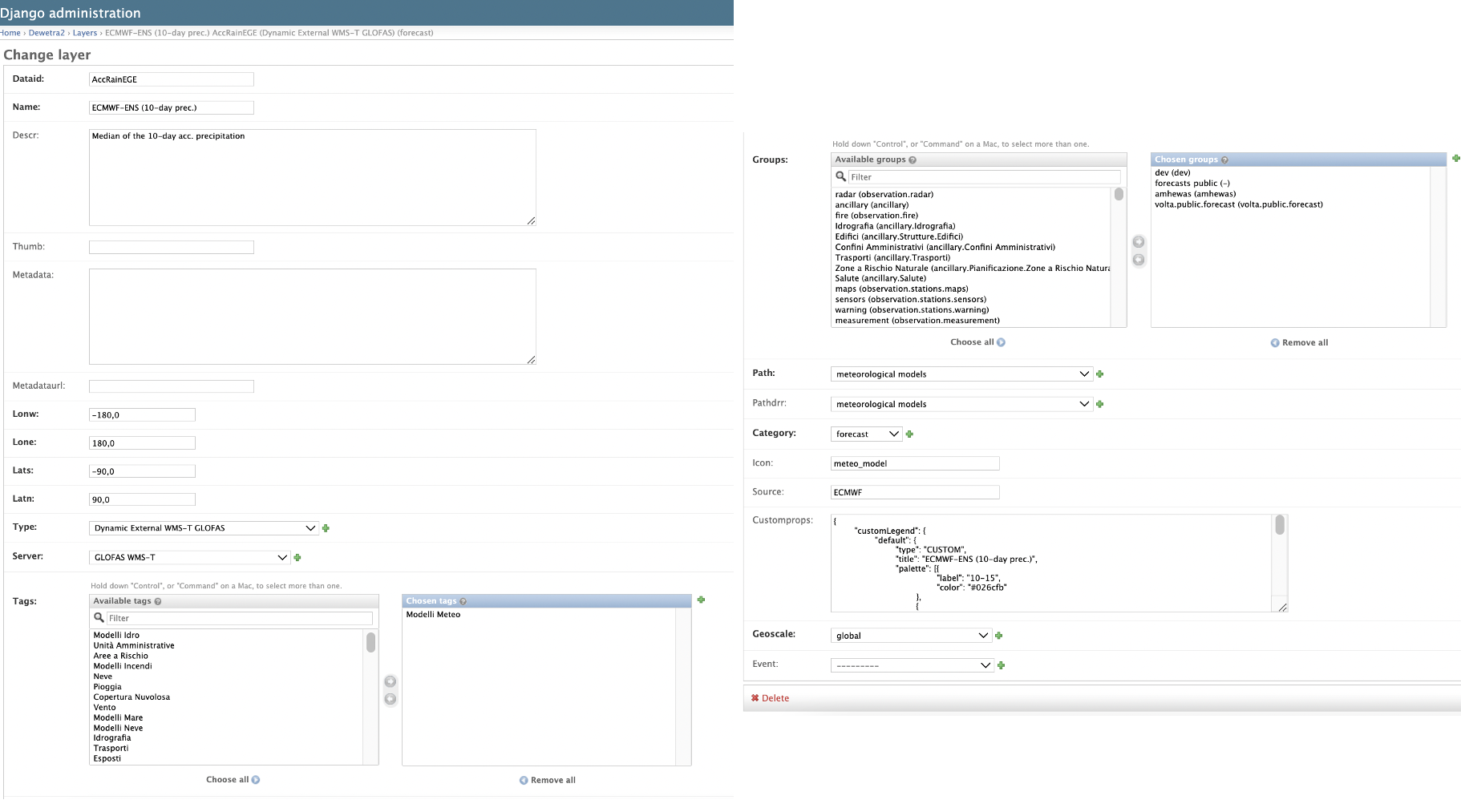Screen dimensions: 1461x812
Task: Remove all chosen tags
Action: [548, 780]
